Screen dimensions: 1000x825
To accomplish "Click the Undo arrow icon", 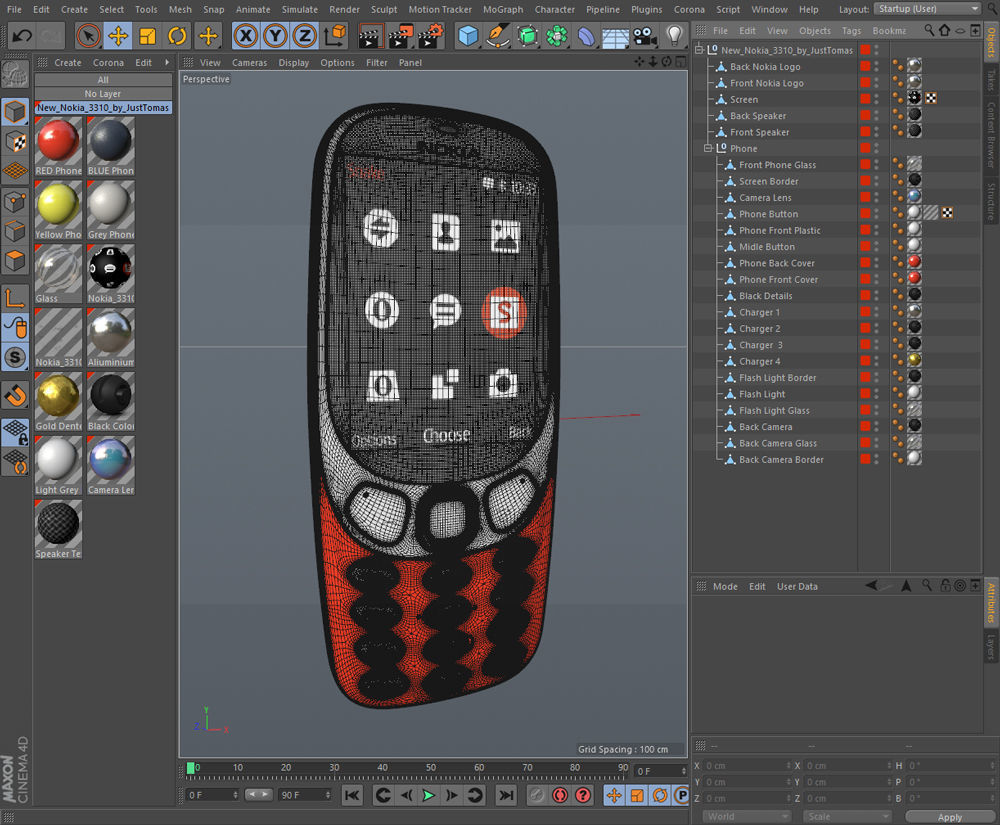I will pyautogui.click(x=22, y=36).
